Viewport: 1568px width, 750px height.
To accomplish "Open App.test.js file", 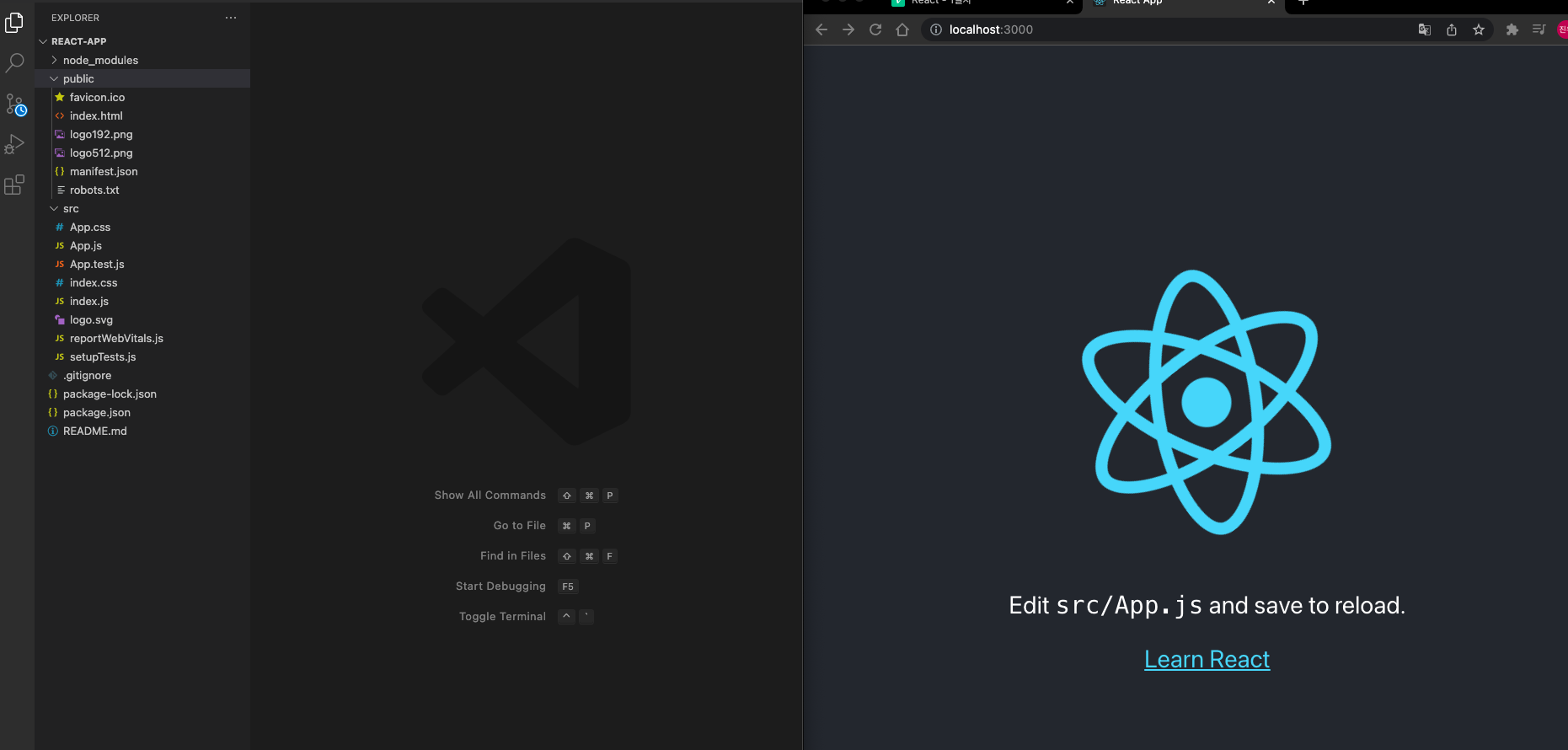I will 142,264.
